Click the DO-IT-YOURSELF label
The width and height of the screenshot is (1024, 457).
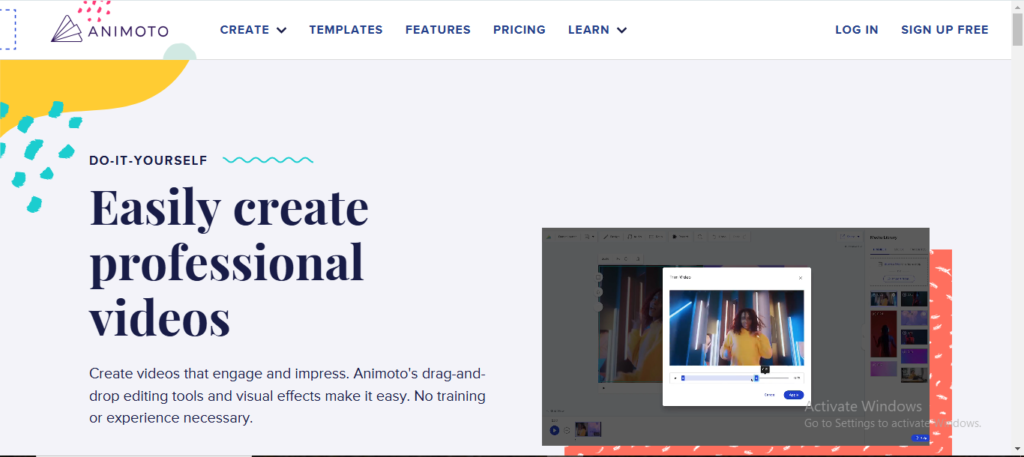pyautogui.click(x=148, y=160)
